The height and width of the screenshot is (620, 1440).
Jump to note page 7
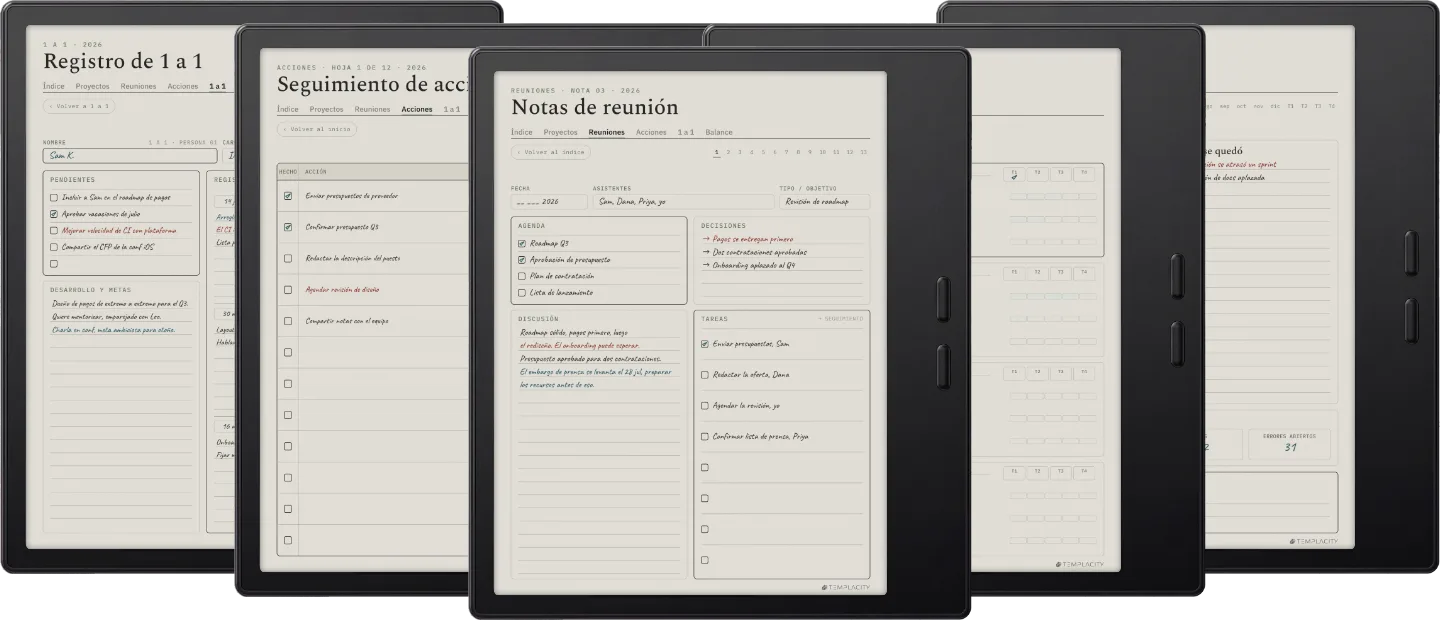(786, 152)
